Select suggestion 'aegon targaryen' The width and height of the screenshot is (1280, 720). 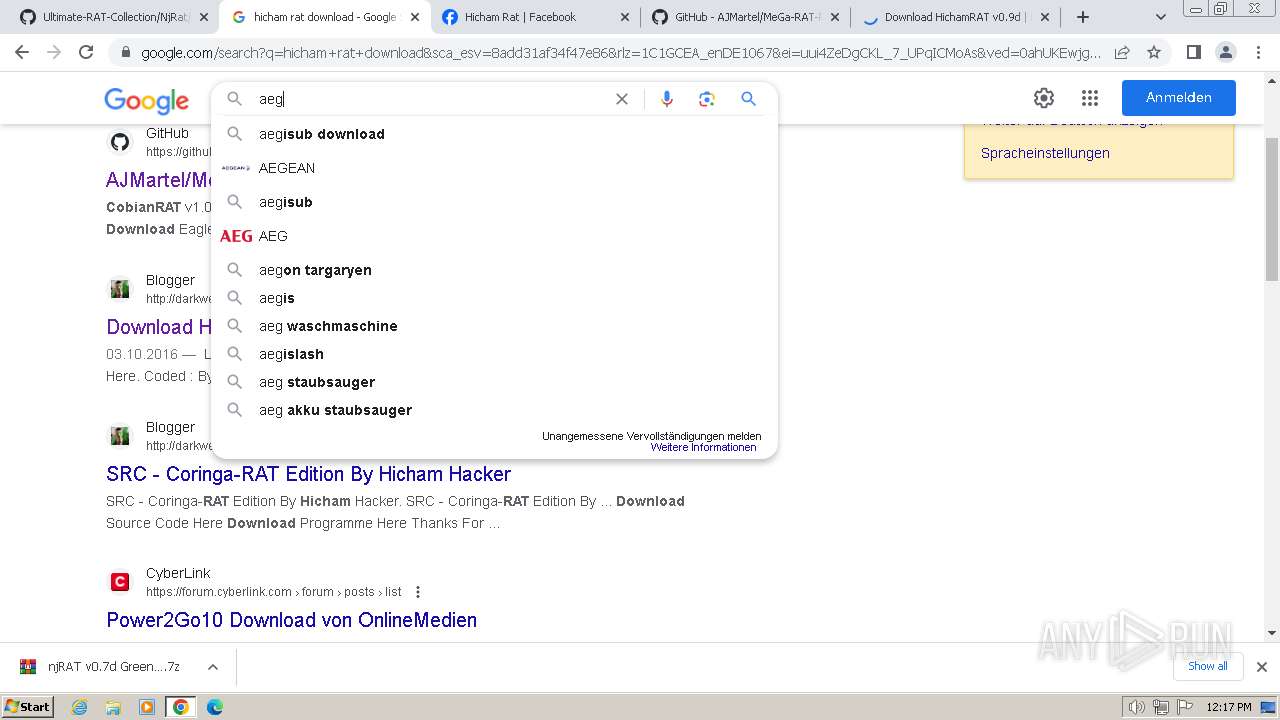(494, 270)
